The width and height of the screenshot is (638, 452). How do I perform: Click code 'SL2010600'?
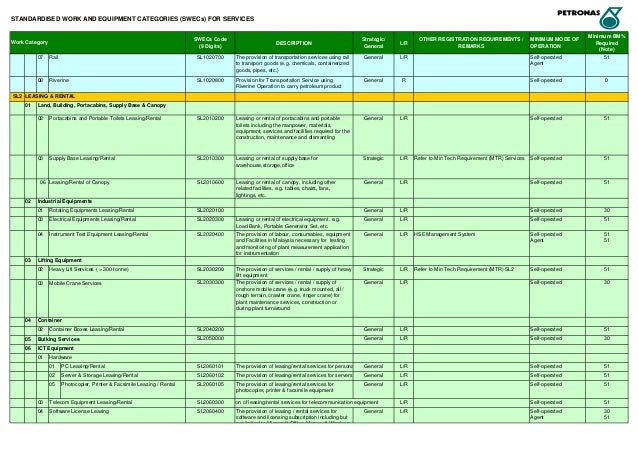[x=210, y=182]
